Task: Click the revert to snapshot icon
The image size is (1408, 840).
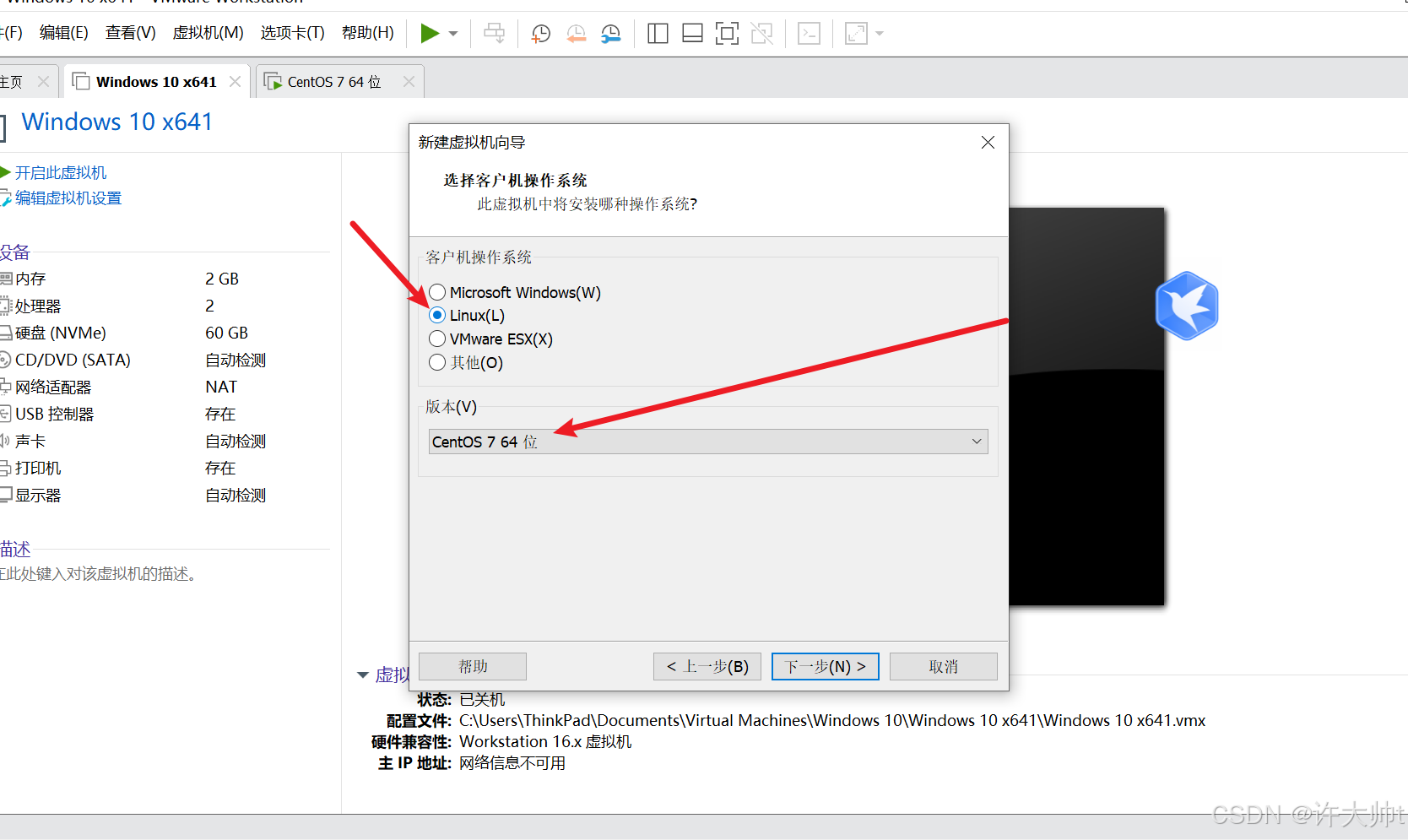Action: tap(576, 33)
